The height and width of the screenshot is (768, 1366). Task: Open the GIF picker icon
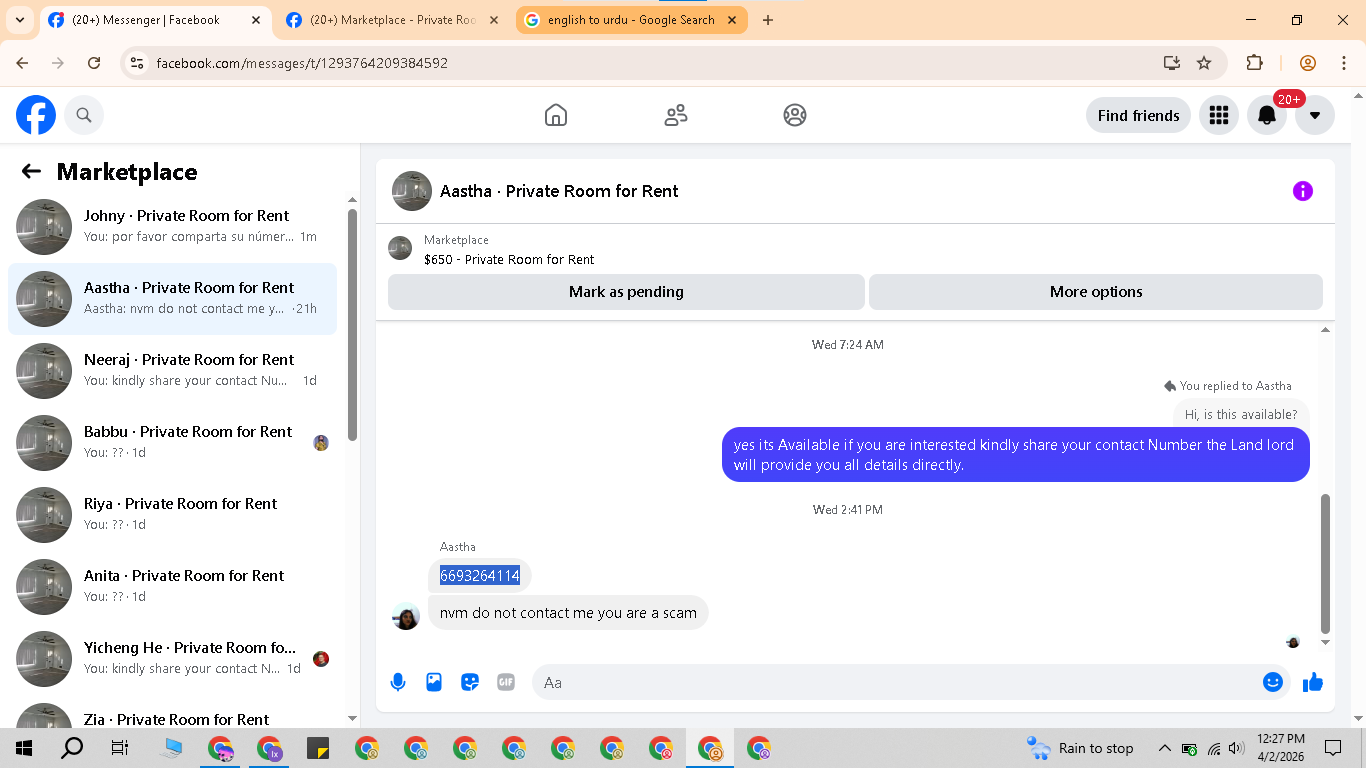pos(506,682)
